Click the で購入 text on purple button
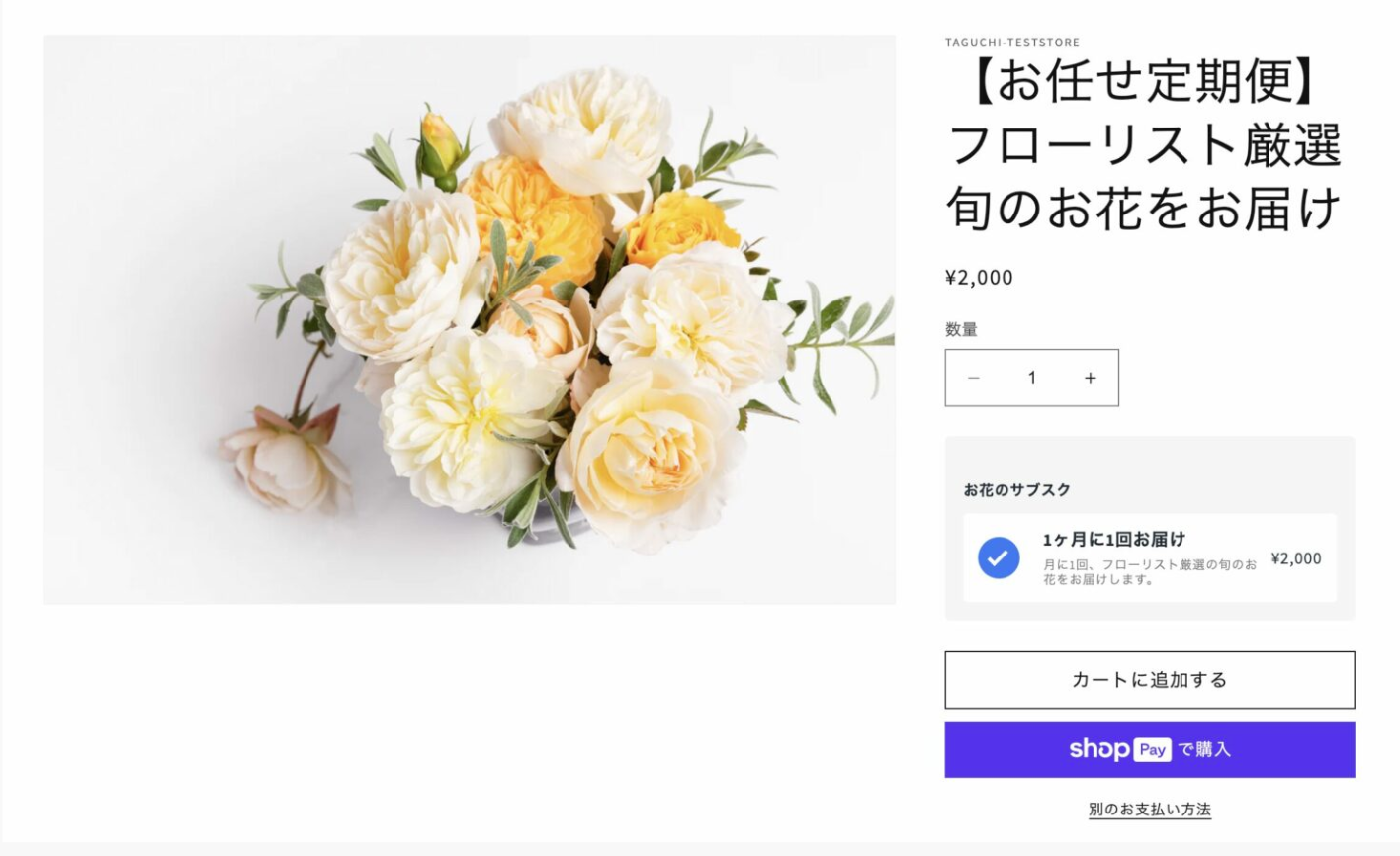Screen dimensions: 1400x856 click(x=1204, y=749)
